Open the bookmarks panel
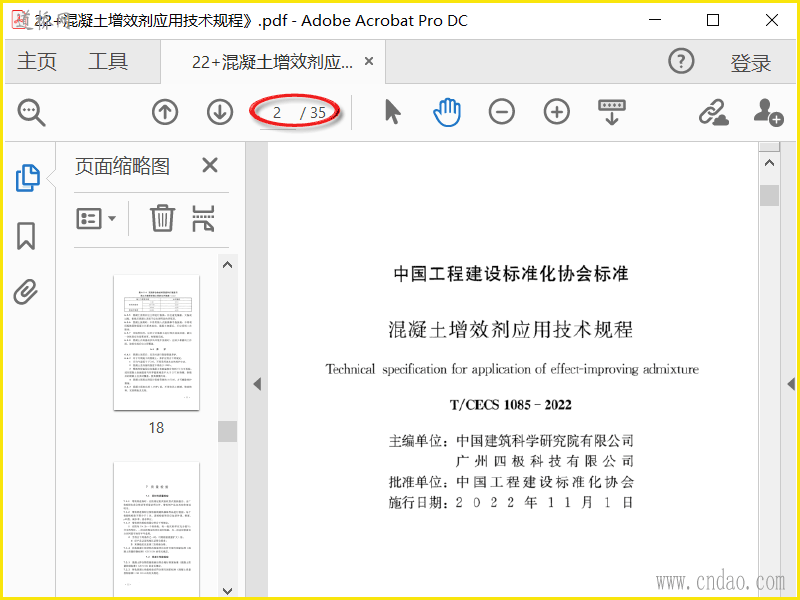This screenshot has height=600, width=800. (x=26, y=236)
